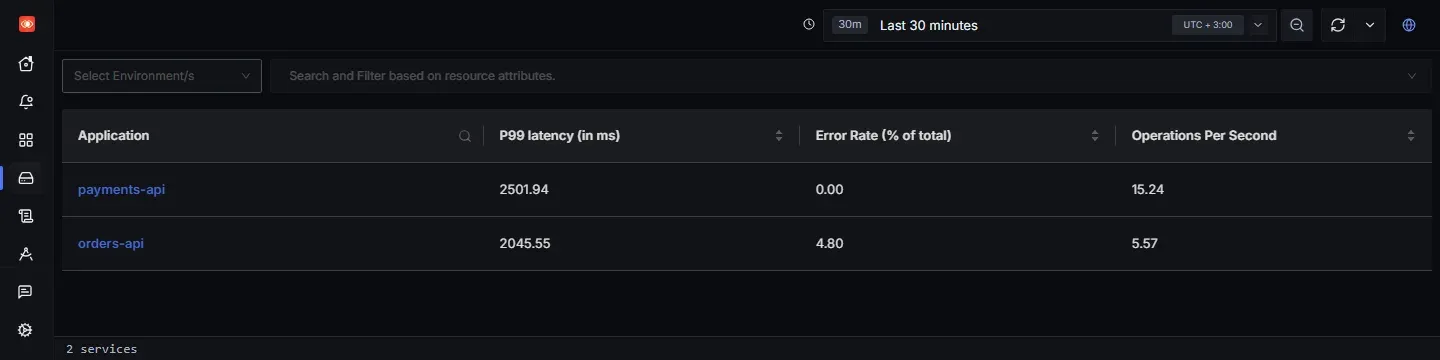The image size is (1440, 360).
Task: Expand the refresh interval dropdown arrow
Action: tap(1370, 25)
